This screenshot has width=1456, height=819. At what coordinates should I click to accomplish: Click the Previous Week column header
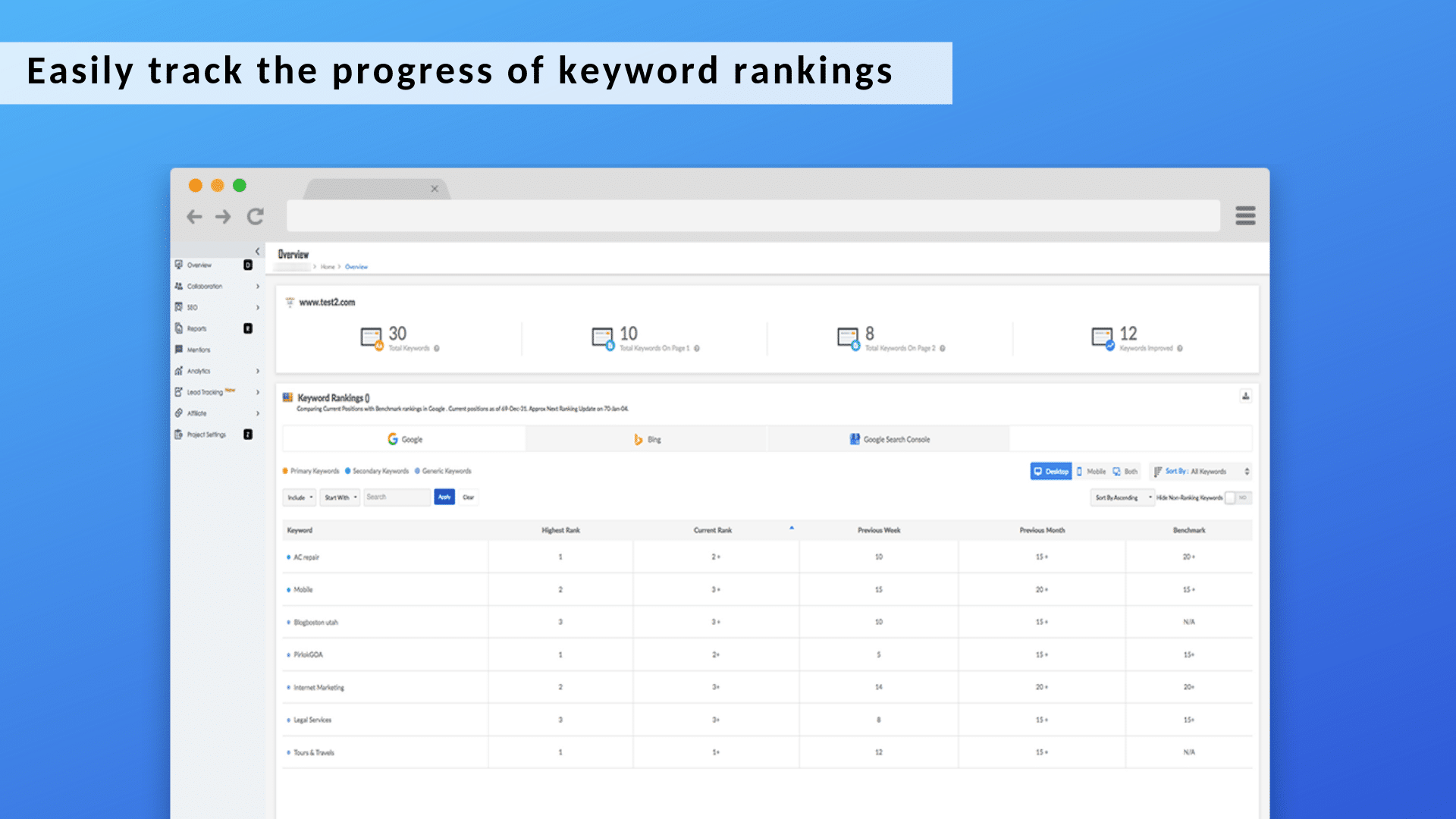pos(879,531)
